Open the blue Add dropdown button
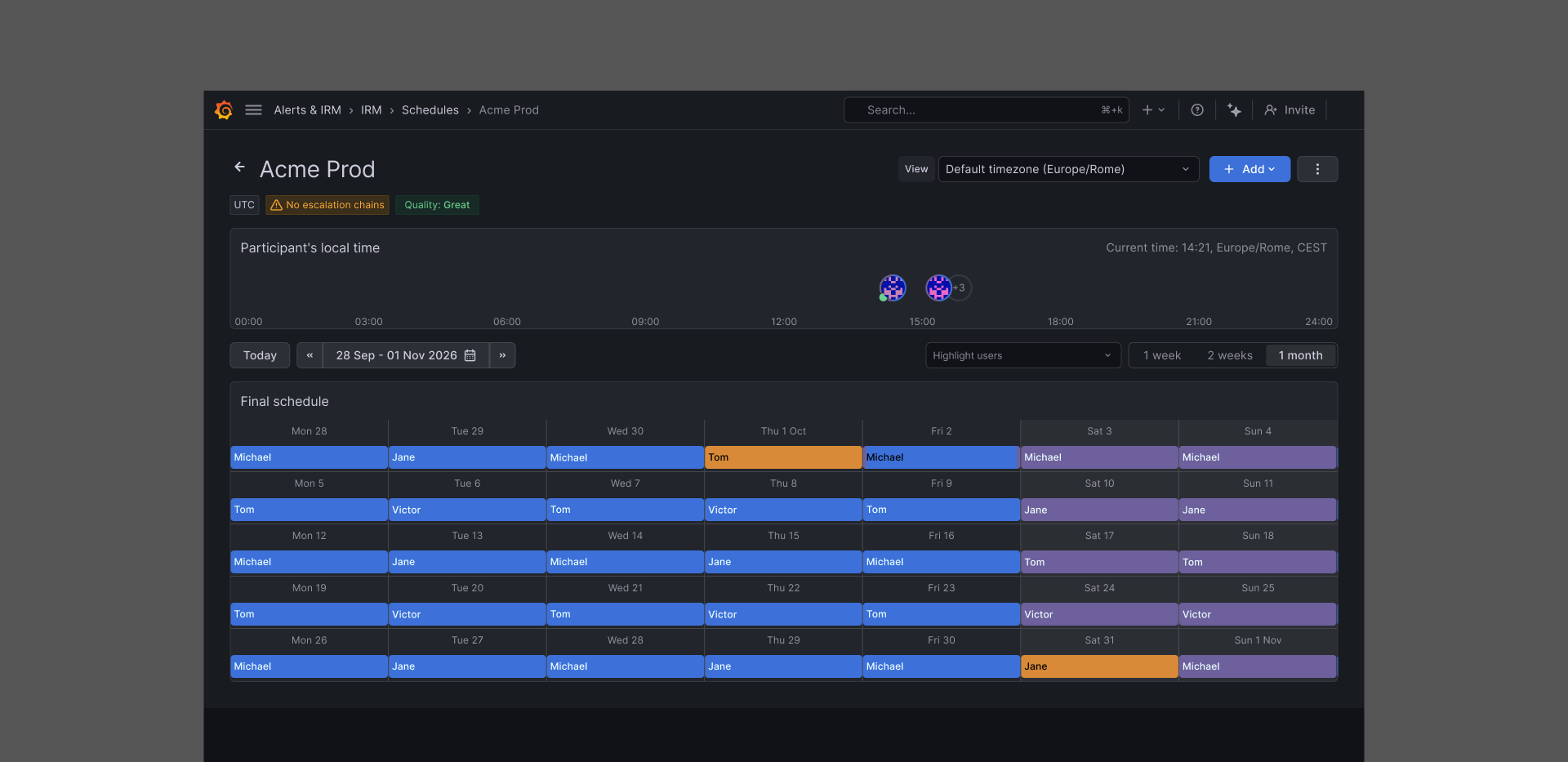Image resolution: width=1568 pixels, height=762 pixels. tap(1249, 169)
